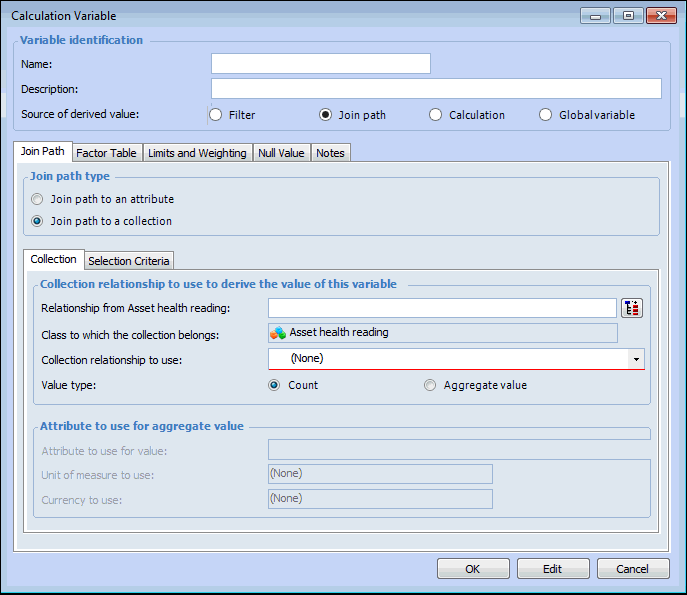Click in the Name text field
The width and height of the screenshot is (687, 595).
(x=320, y=64)
